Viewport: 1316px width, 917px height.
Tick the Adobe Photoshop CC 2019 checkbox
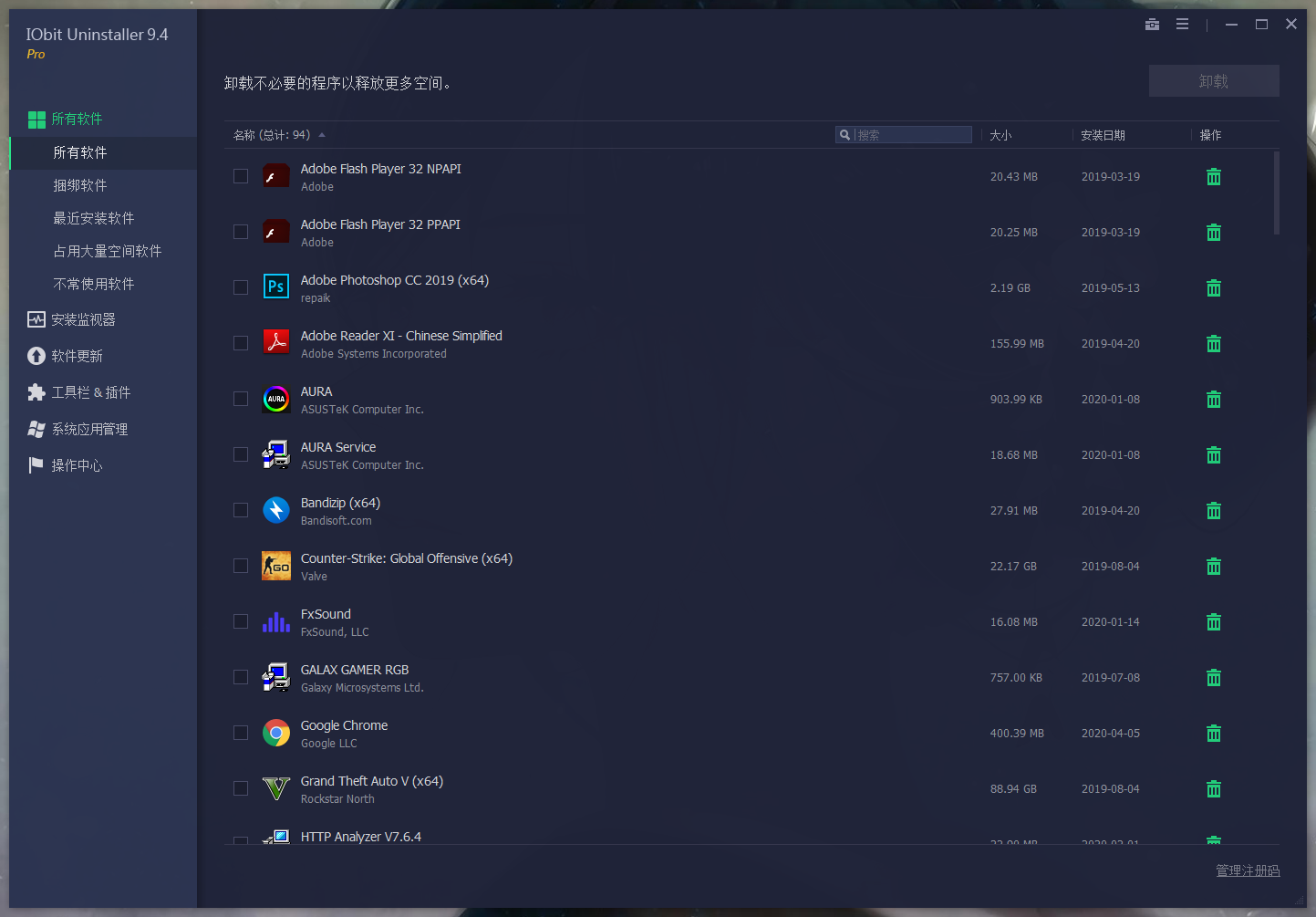click(x=241, y=287)
